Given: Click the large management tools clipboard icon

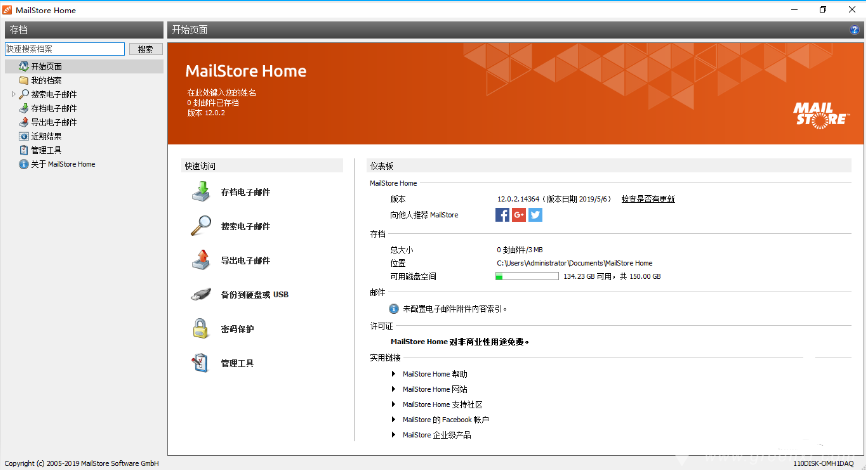Looking at the screenshot, I should (x=200, y=363).
